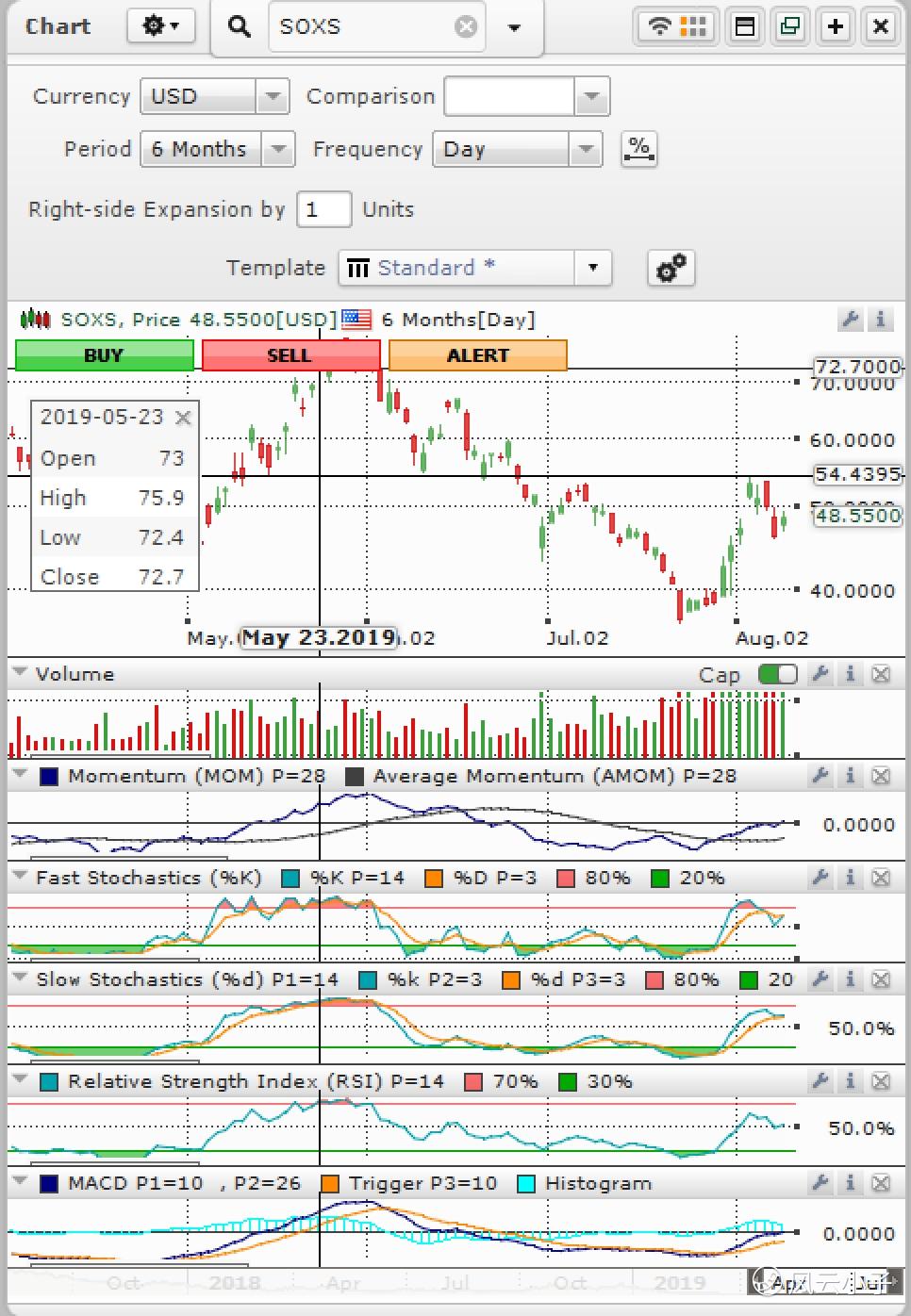Click the green BUY button
Viewport: 911px width, 1316px height.
105,355
